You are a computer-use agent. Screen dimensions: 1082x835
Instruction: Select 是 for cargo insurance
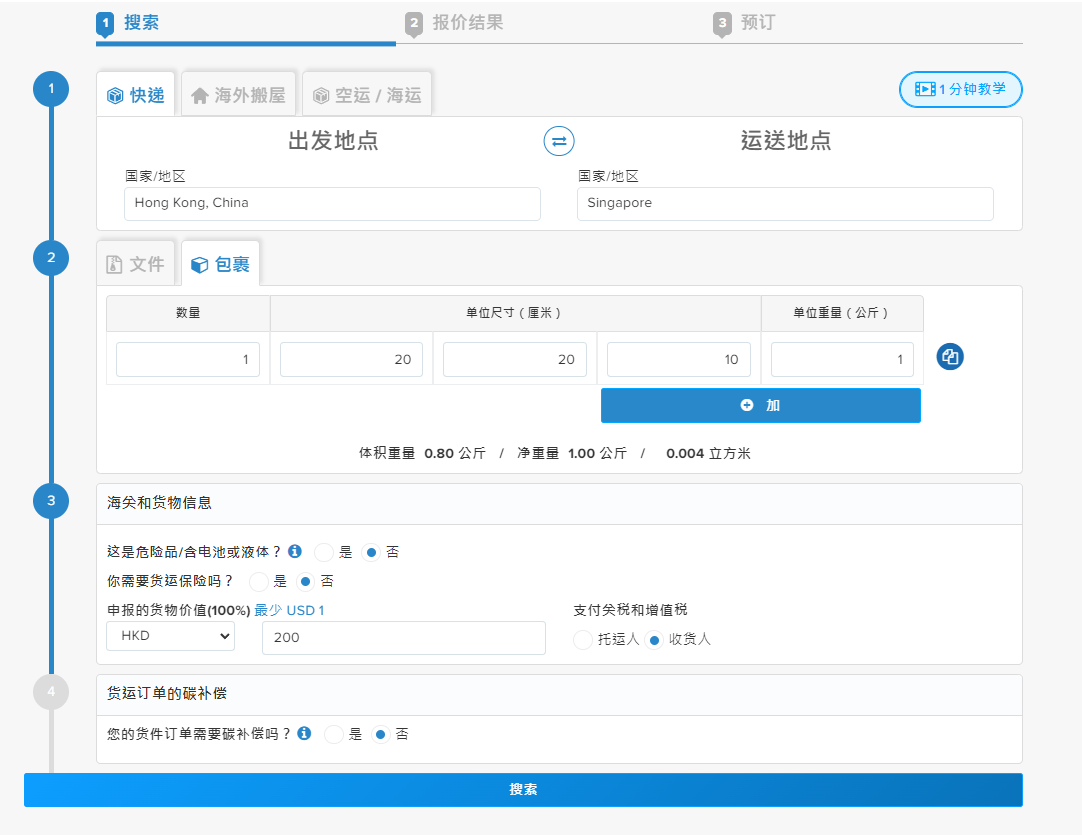[259, 582]
